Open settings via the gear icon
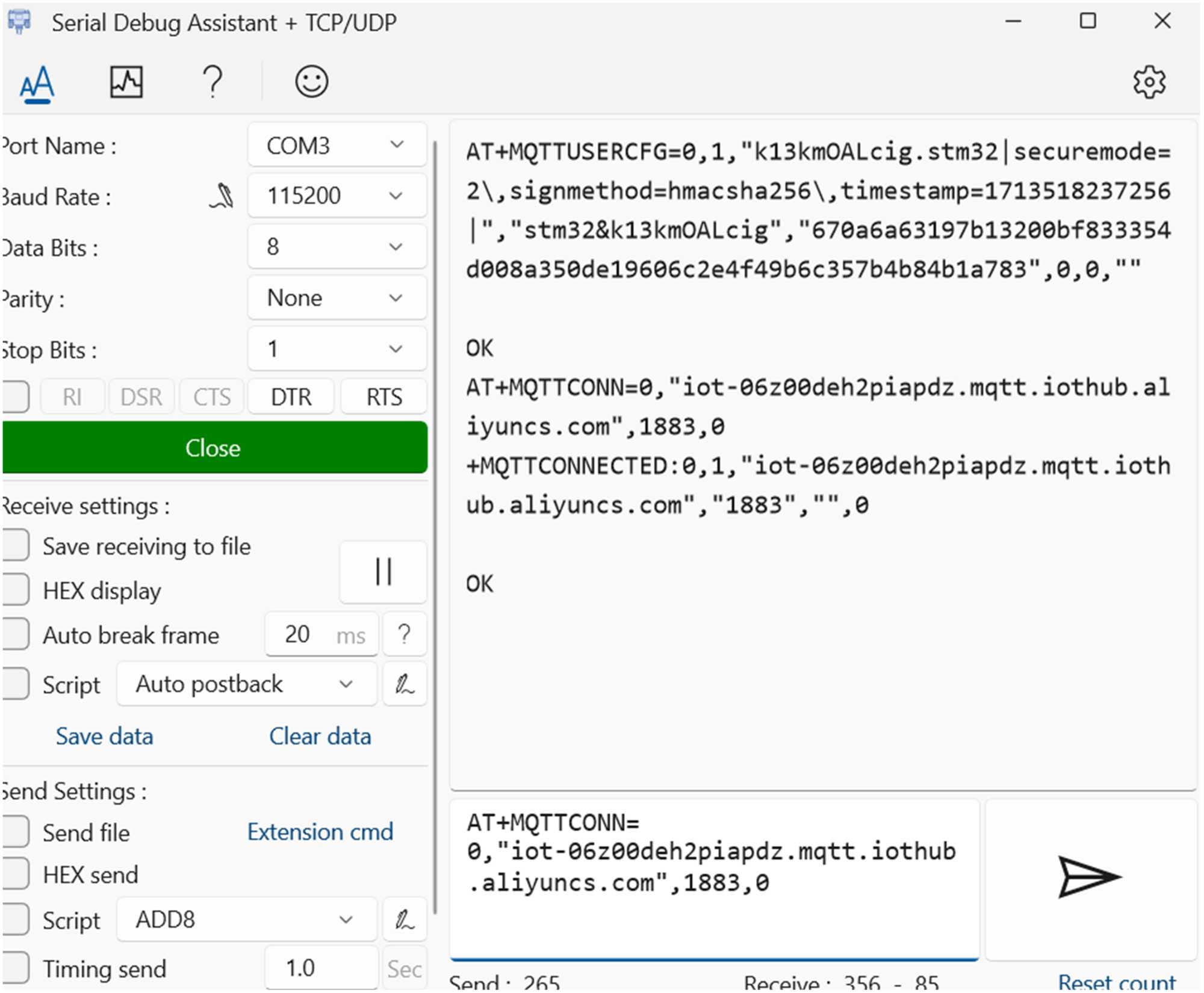The height and width of the screenshot is (993, 1204). (1149, 82)
